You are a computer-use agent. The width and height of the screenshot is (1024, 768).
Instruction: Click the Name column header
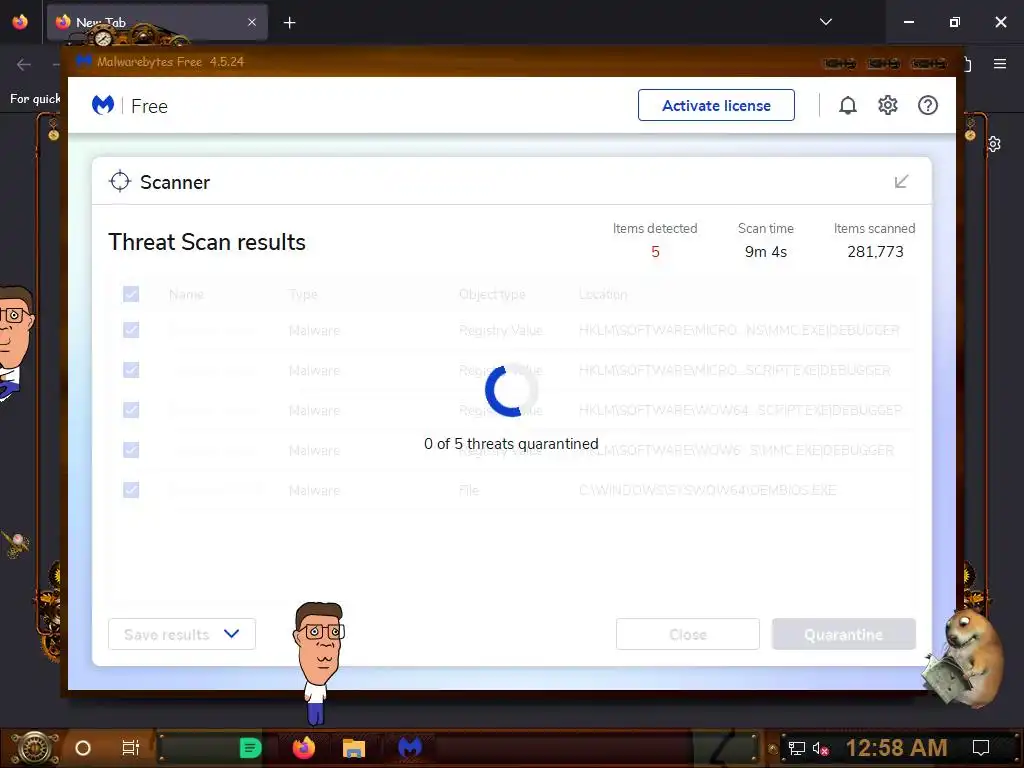186,295
